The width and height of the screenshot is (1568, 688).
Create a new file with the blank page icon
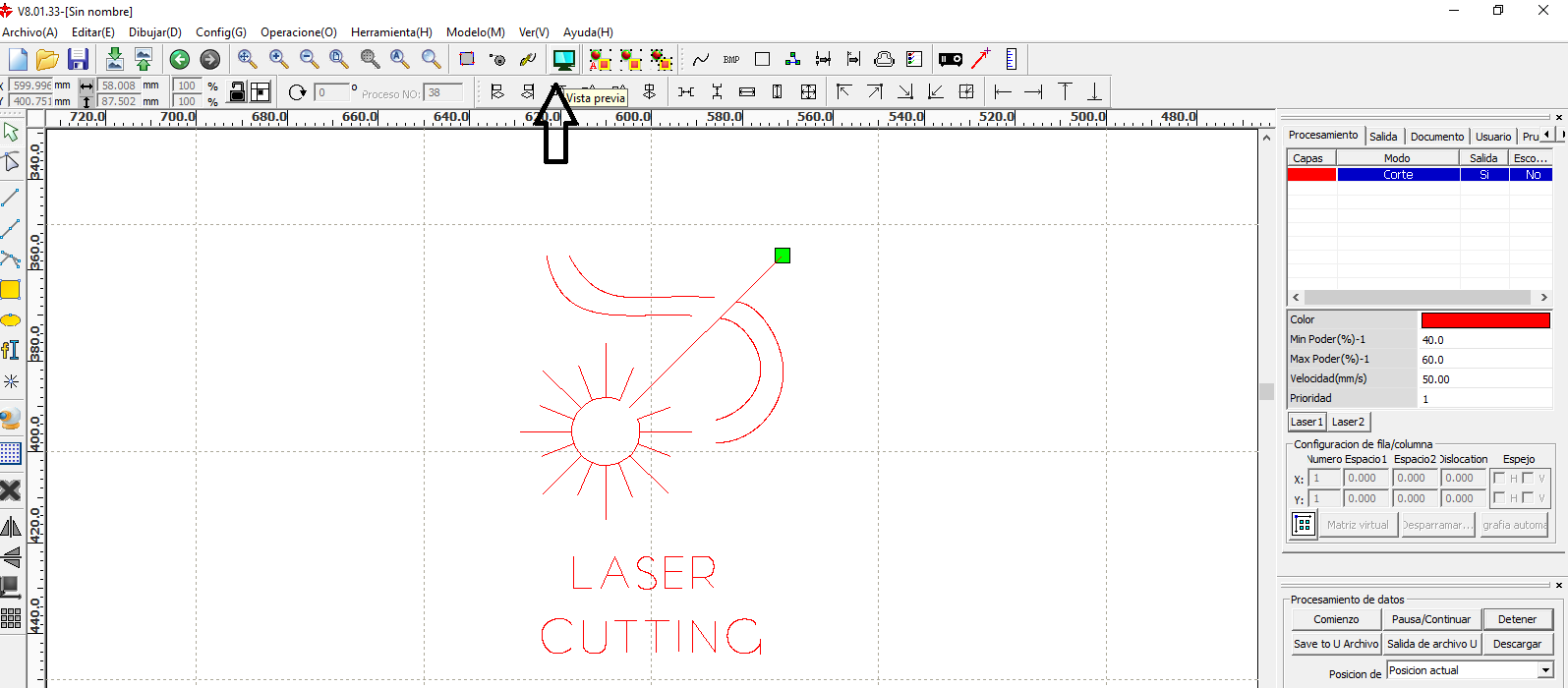[x=18, y=59]
